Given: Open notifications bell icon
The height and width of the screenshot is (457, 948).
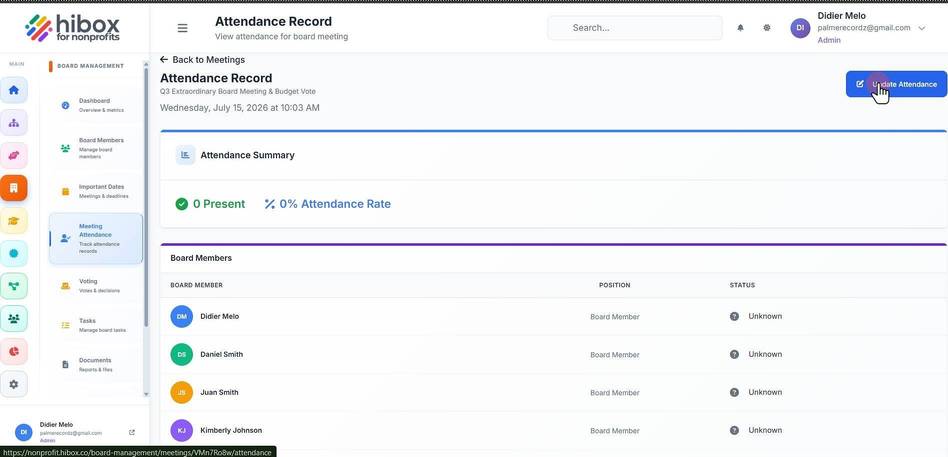Looking at the screenshot, I should pos(740,28).
